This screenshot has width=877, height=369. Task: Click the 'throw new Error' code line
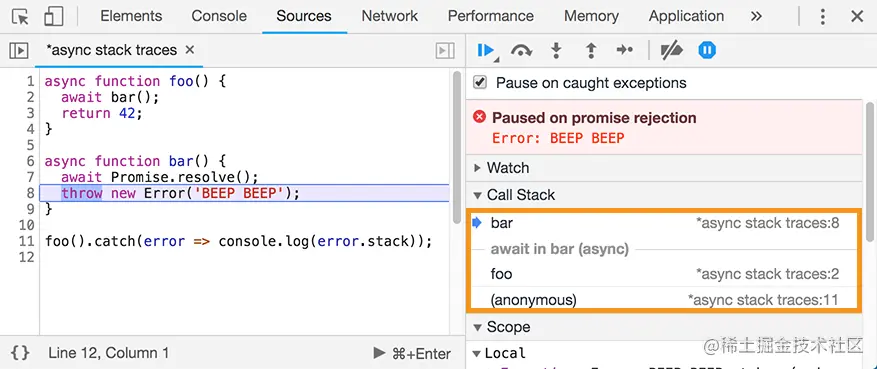point(181,193)
